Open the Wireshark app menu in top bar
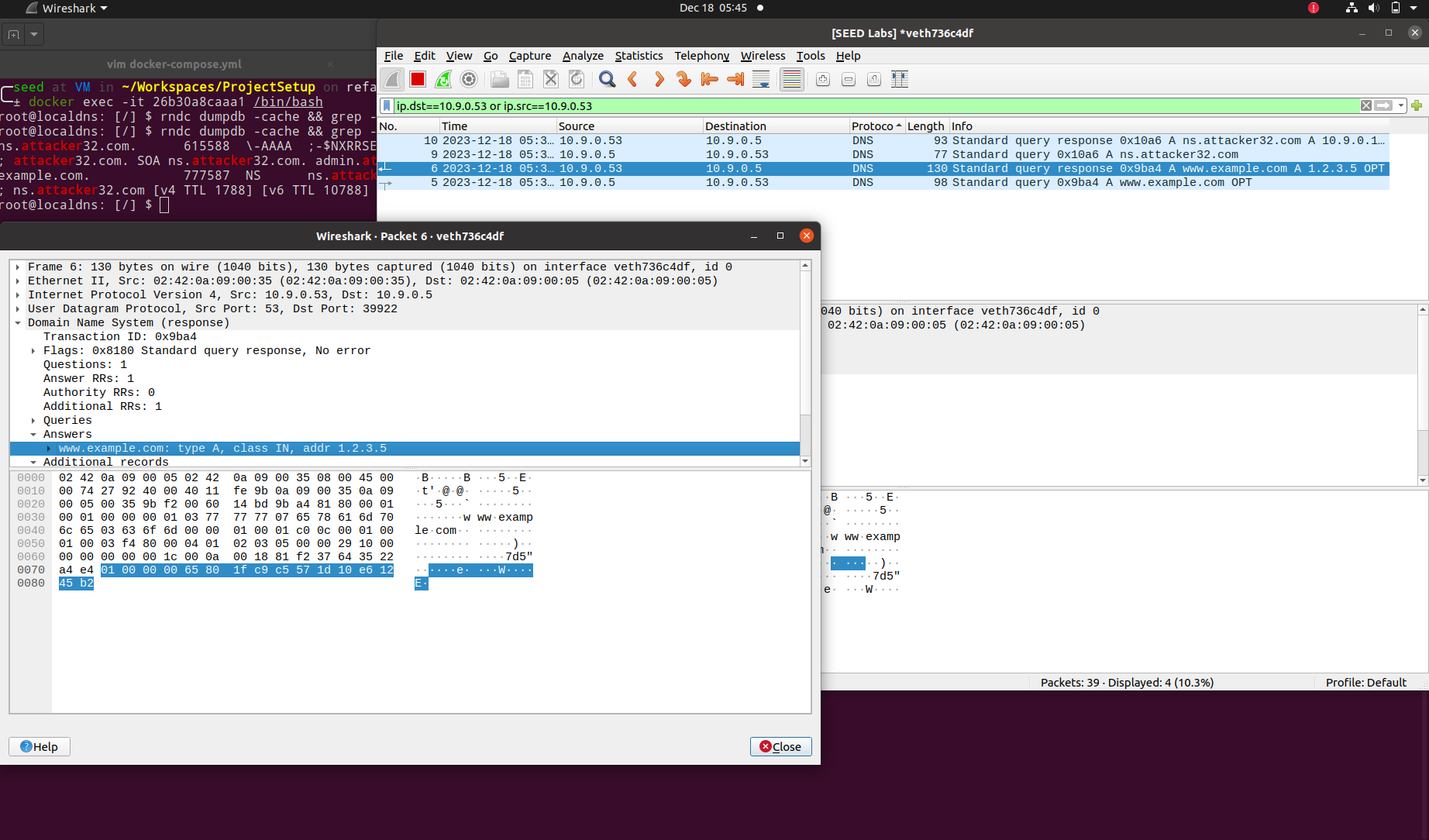This screenshot has height=840, width=1429. (x=67, y=8)
